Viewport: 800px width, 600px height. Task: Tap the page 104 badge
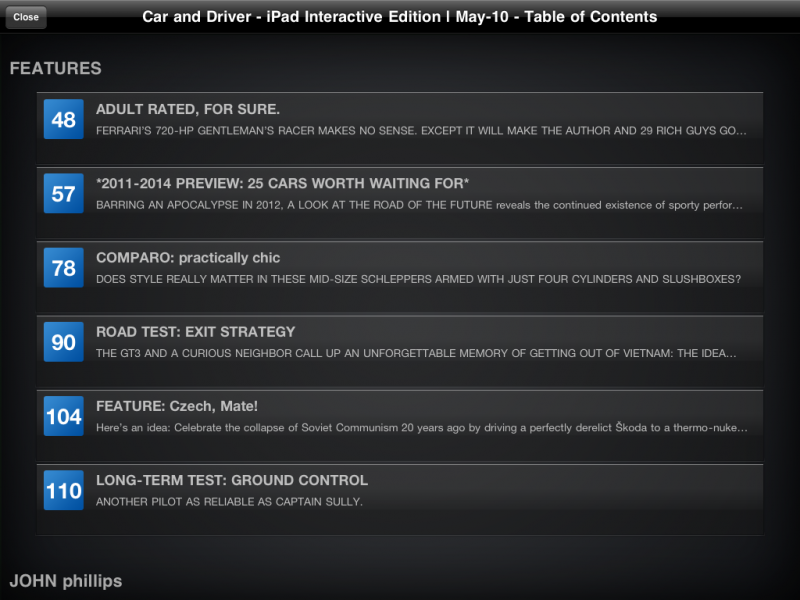63,417
